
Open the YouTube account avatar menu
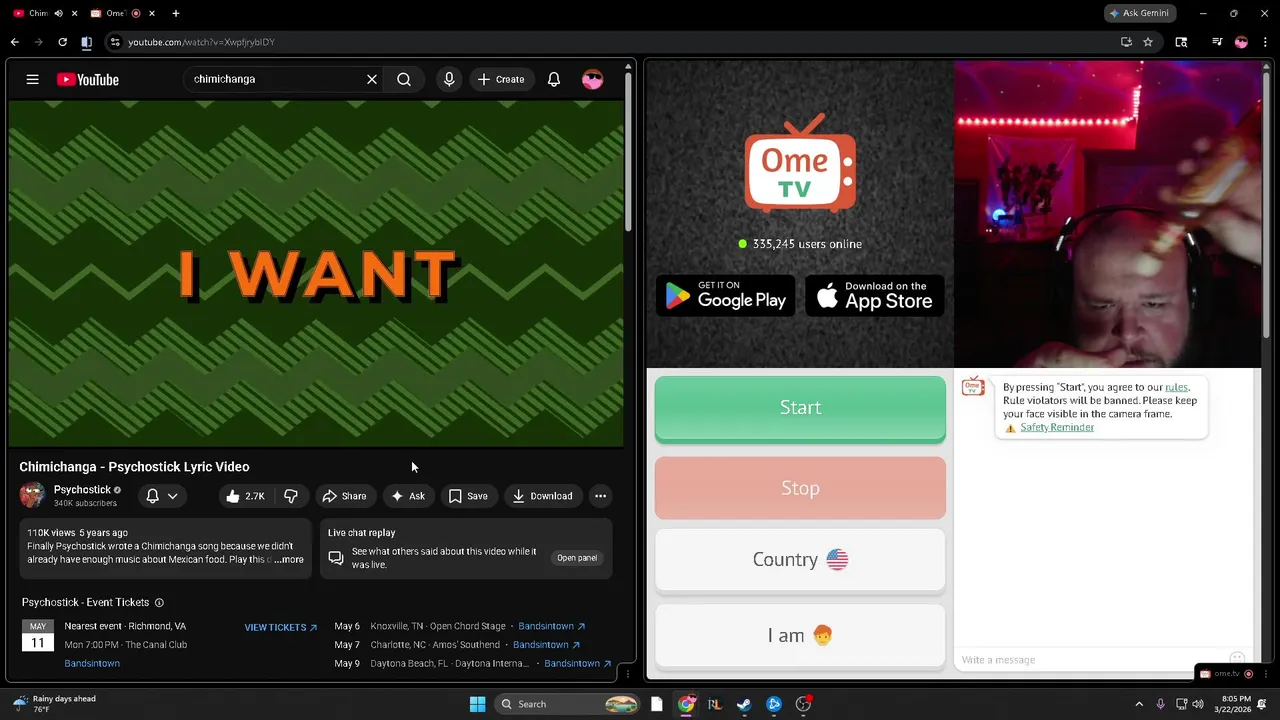coord(593,79)
